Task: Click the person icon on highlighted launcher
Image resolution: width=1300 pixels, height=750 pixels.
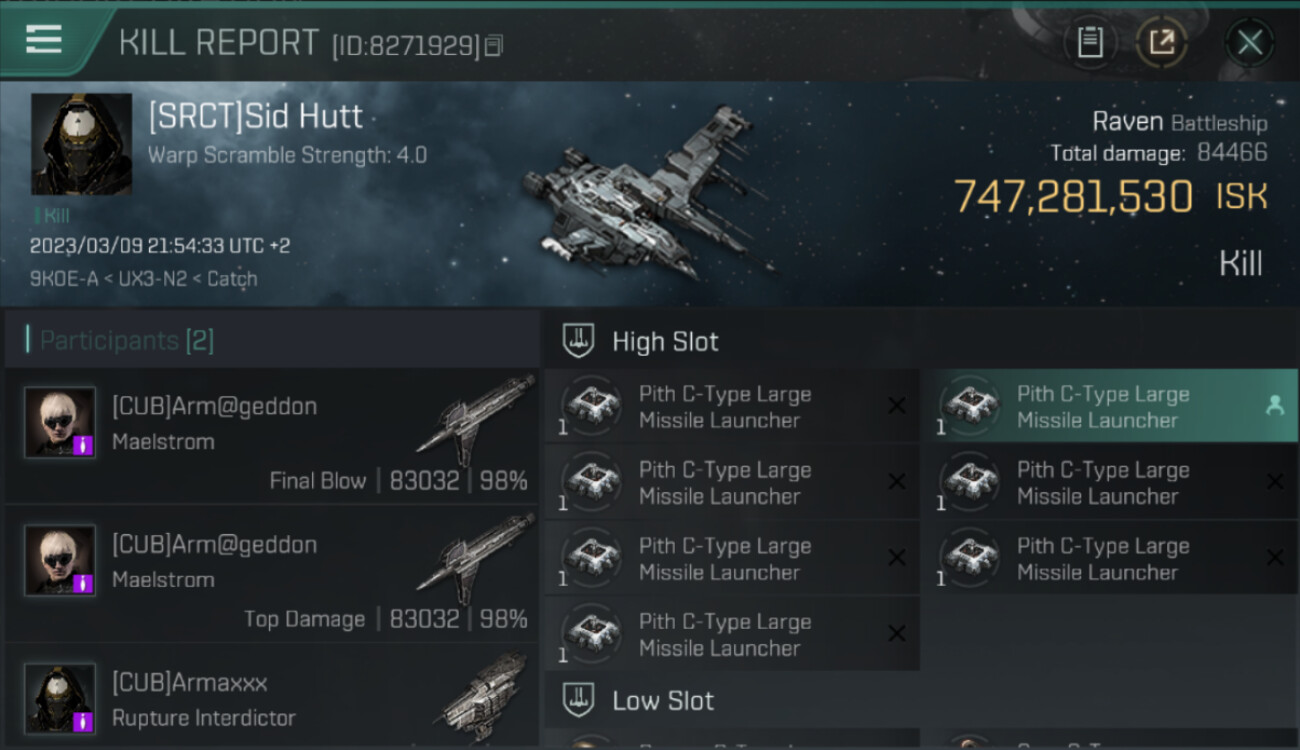Action: coord(1274,405)
